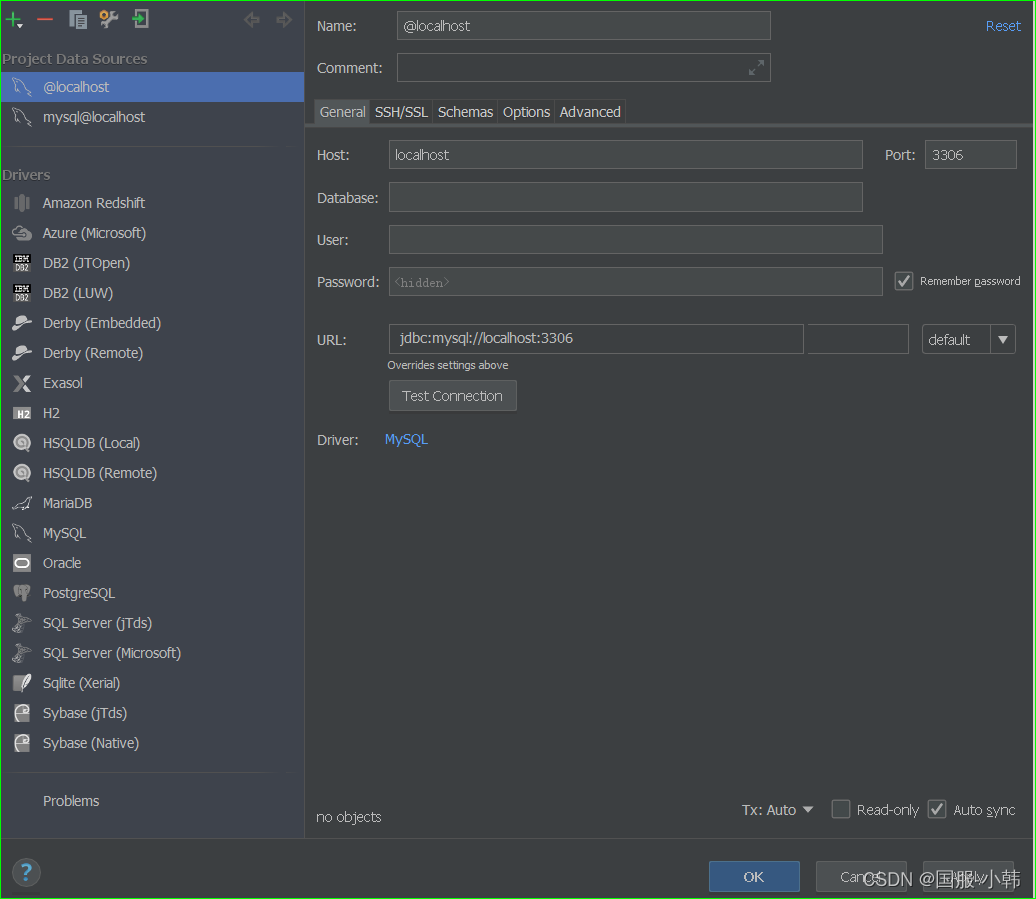The height and width of the screenshot is (899, 1036).
Task: Select H2 driver
Action: (x=153, y=413)
